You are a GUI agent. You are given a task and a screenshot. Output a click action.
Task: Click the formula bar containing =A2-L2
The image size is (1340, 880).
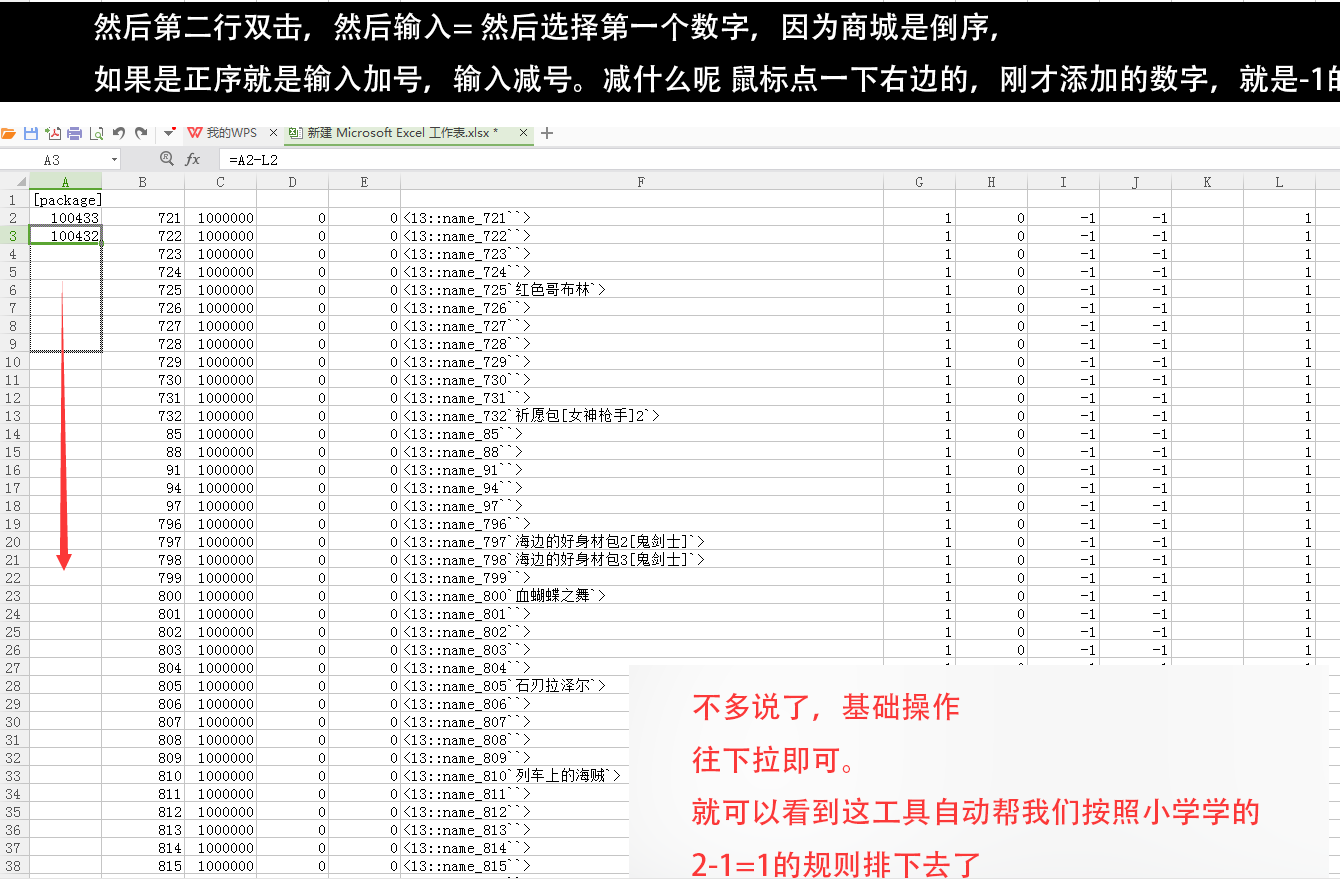(700, 159)
